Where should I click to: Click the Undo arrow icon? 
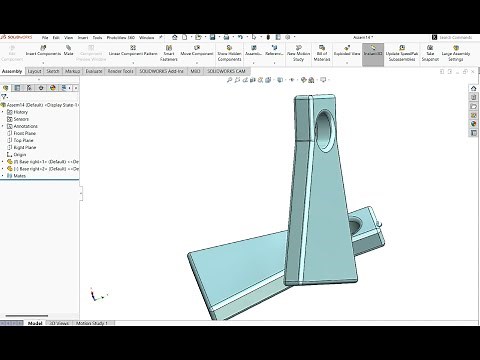240,37
